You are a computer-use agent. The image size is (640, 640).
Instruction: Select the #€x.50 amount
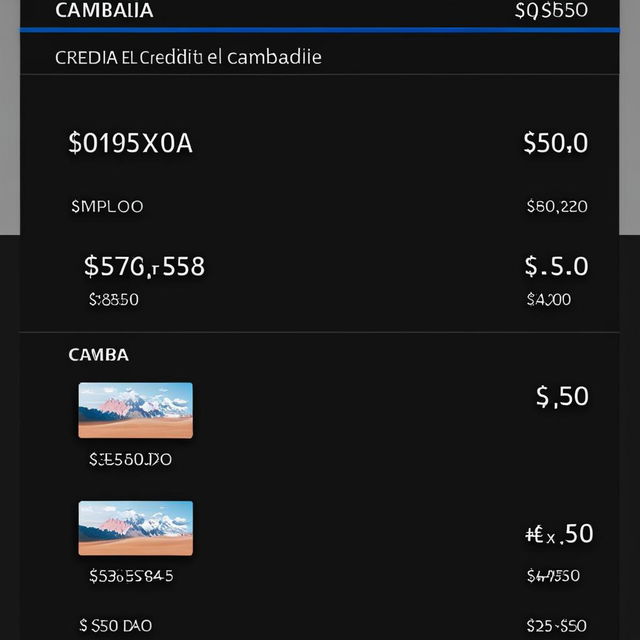pos(559,534)
